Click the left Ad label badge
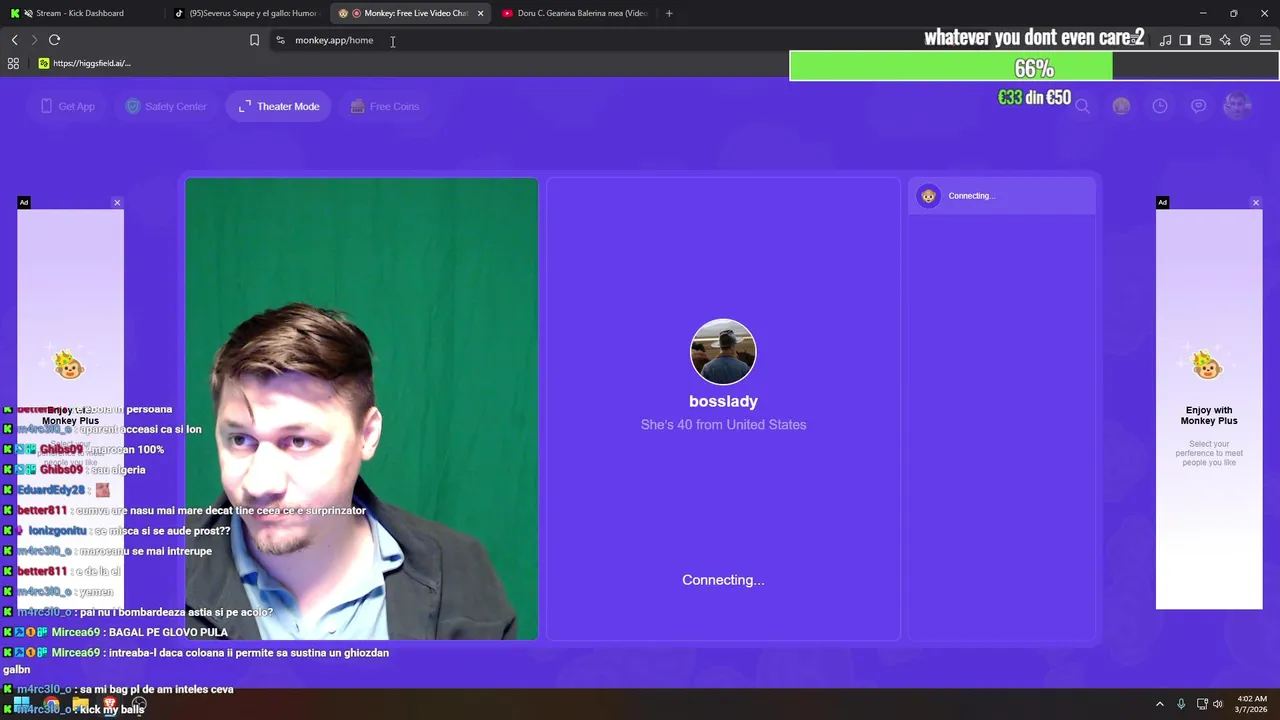Screen dimensions: 1280x720 point(24,203)
